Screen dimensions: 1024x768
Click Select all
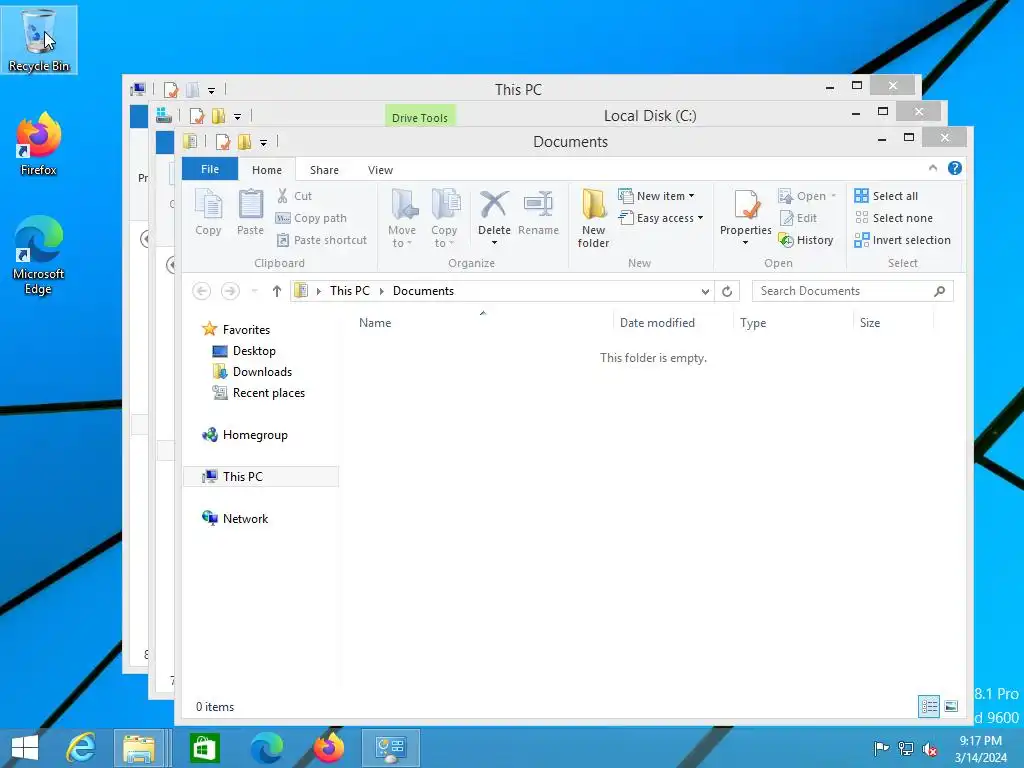886,196
